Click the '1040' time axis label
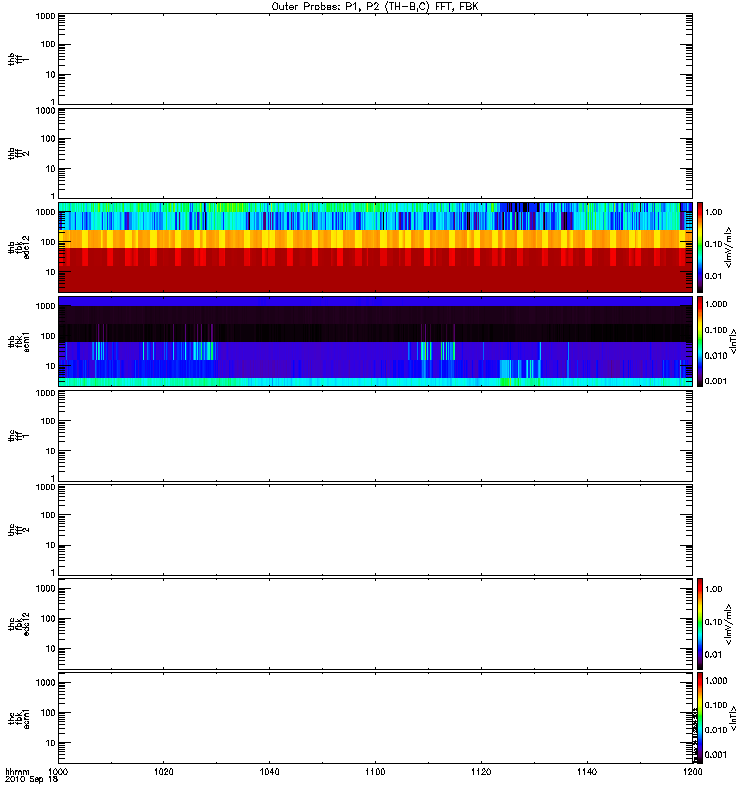 coord(269,772)
